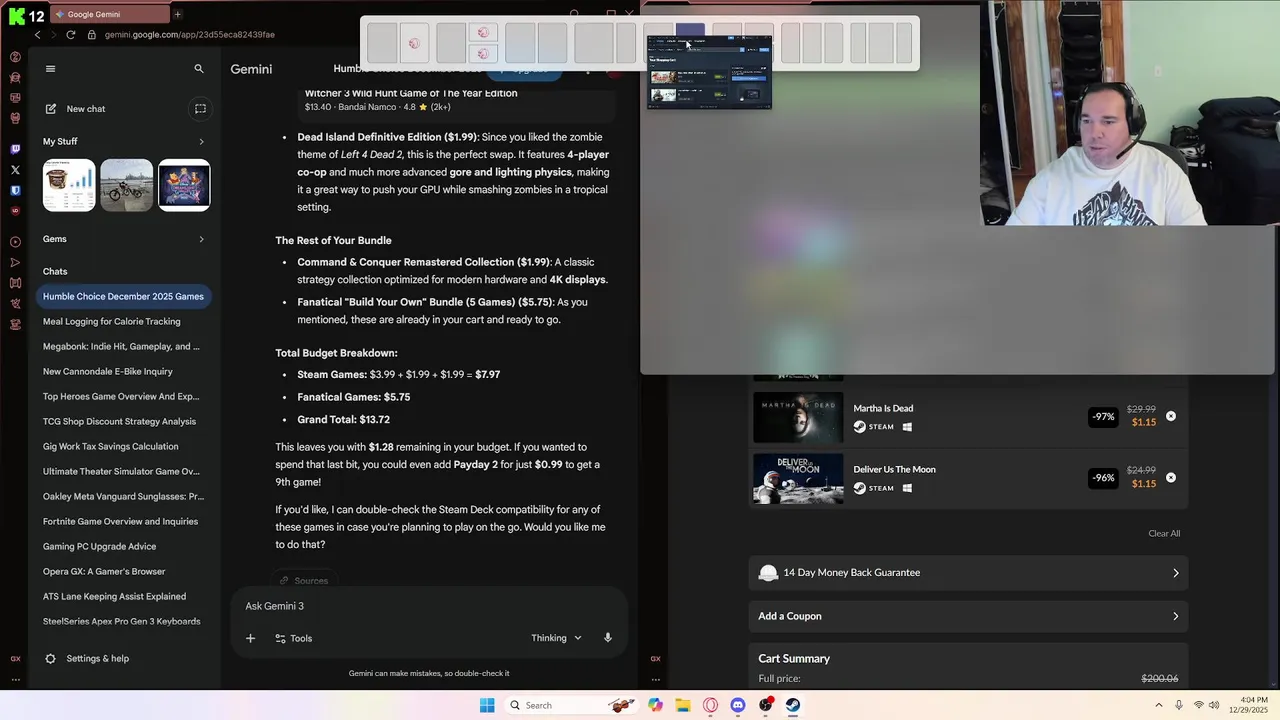Open Bitwarden shield icon in GX sidebar
The image size is (1280, 720).
pos(15,190)
